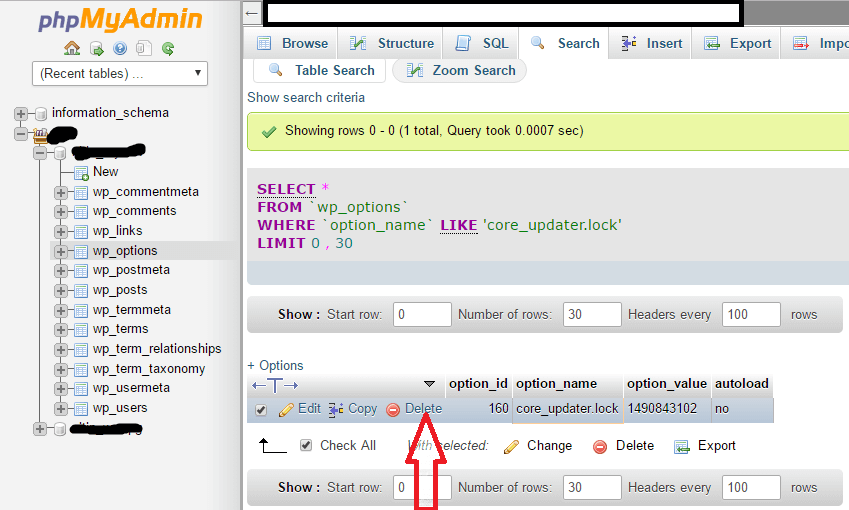The image size is (849, 510).
Task: Click the Edit link for row 160
Action: pyautogui.click(x=309, y=409)
